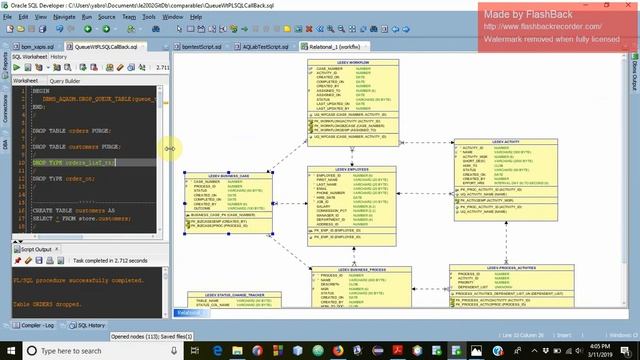The image size is (640, 360).
Task: Click the Save All icon in main toolbar
Action: click(42, 29)
